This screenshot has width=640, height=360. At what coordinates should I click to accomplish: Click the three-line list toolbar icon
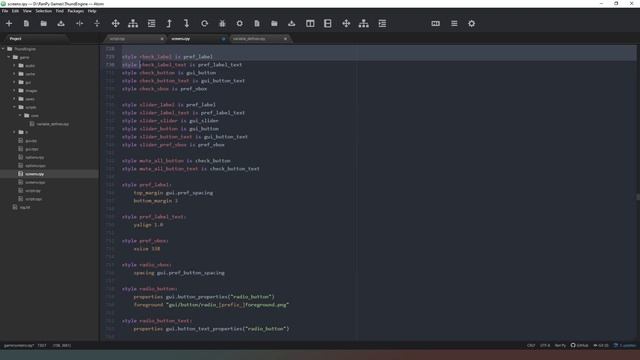[454, 24]
